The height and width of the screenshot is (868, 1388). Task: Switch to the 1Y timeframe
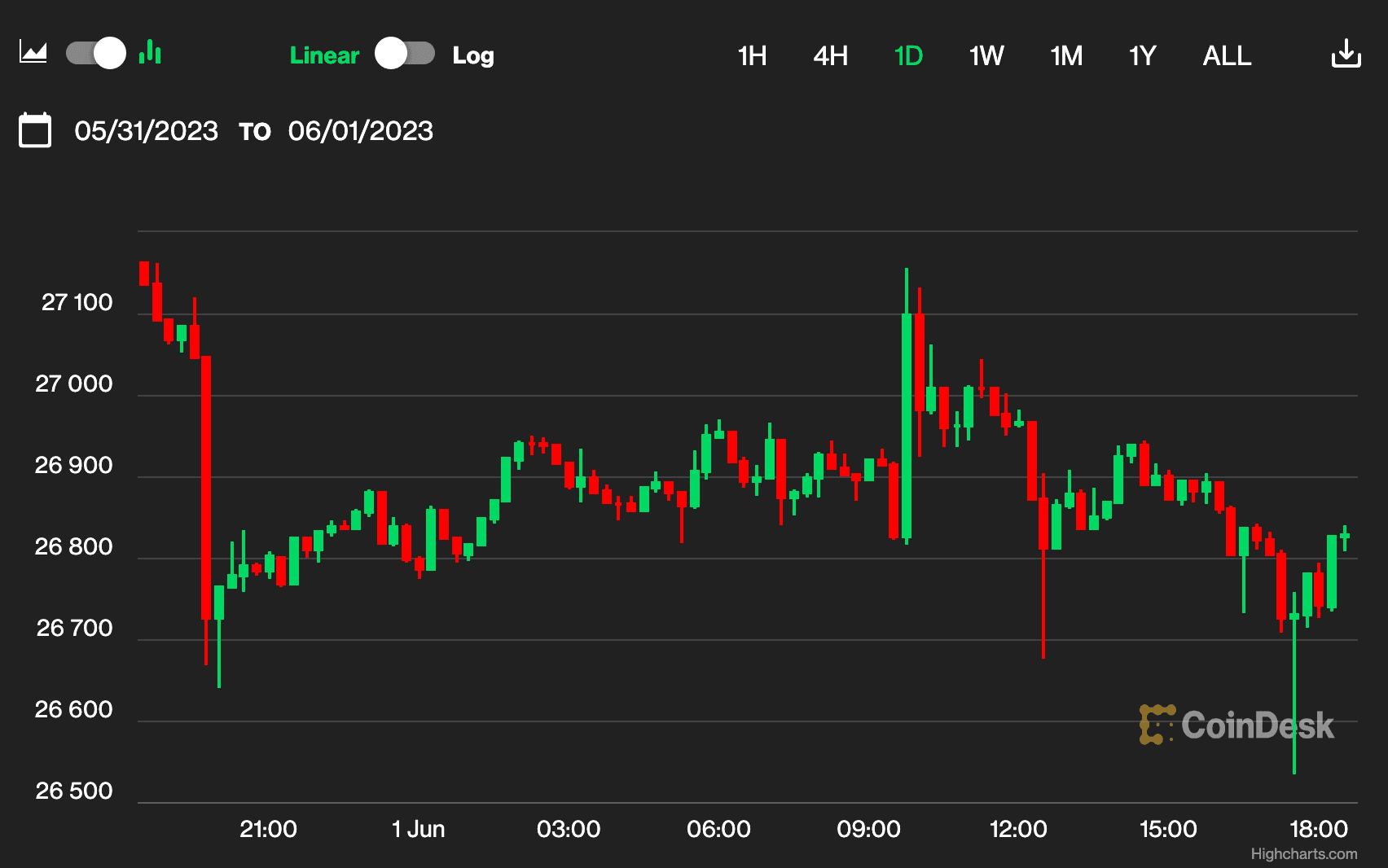coord(1143,55)
